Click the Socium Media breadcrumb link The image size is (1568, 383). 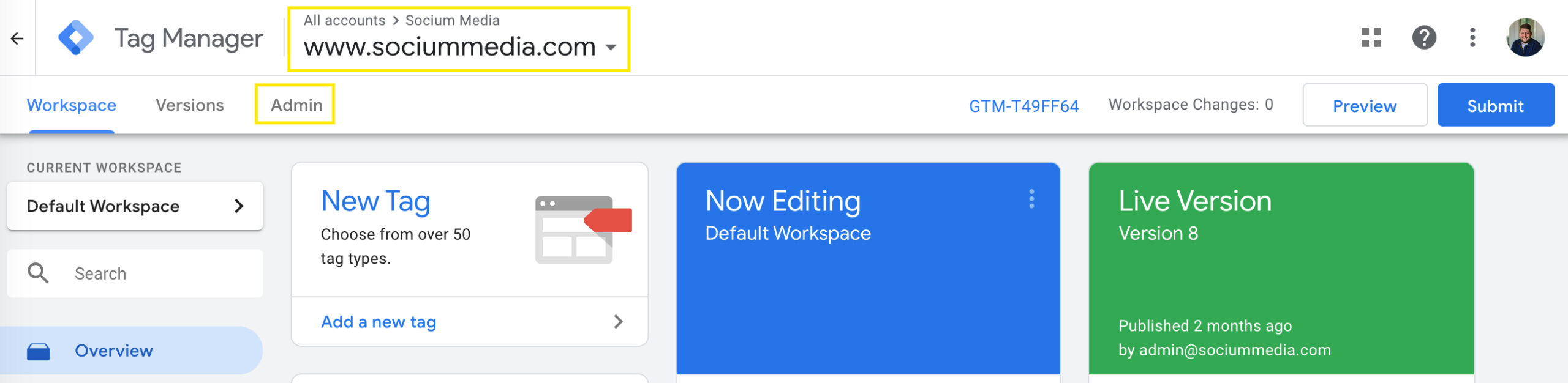coord(453,20)
